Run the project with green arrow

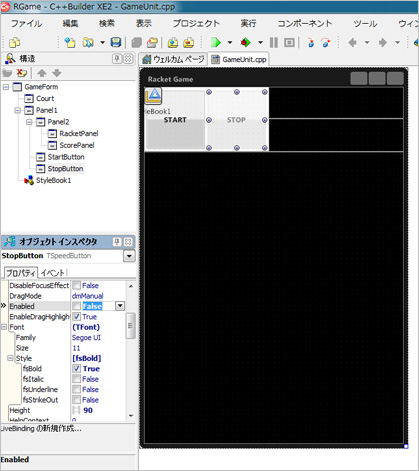[x=216, y=43]
